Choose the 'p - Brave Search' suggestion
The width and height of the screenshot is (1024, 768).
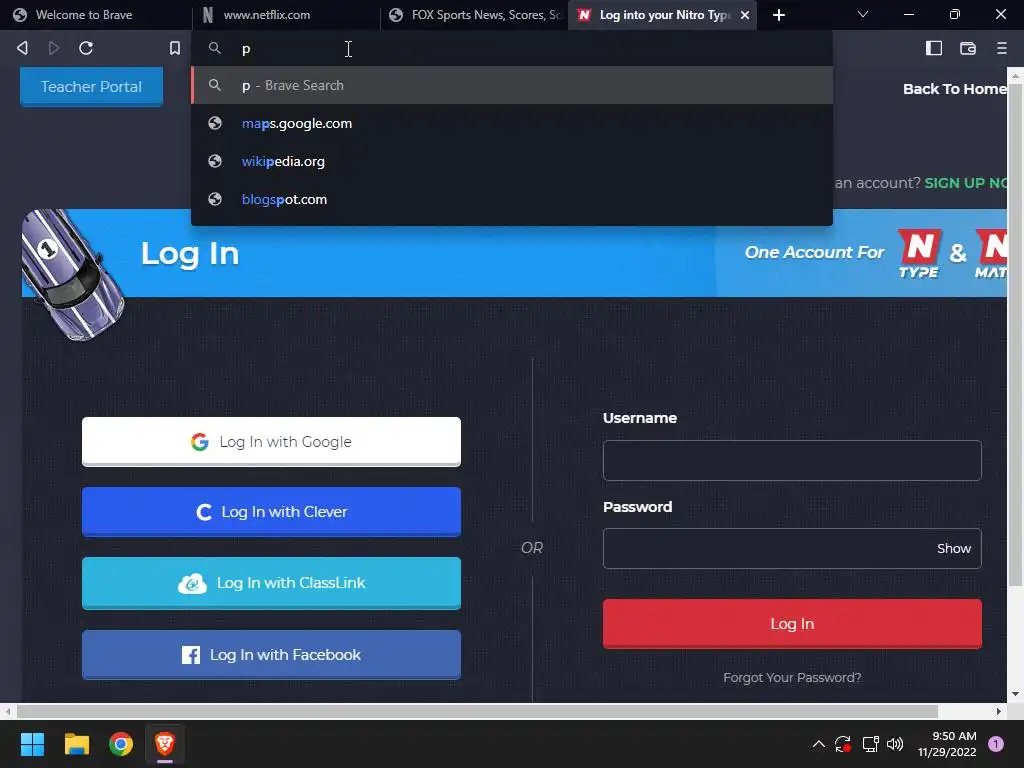511,85
